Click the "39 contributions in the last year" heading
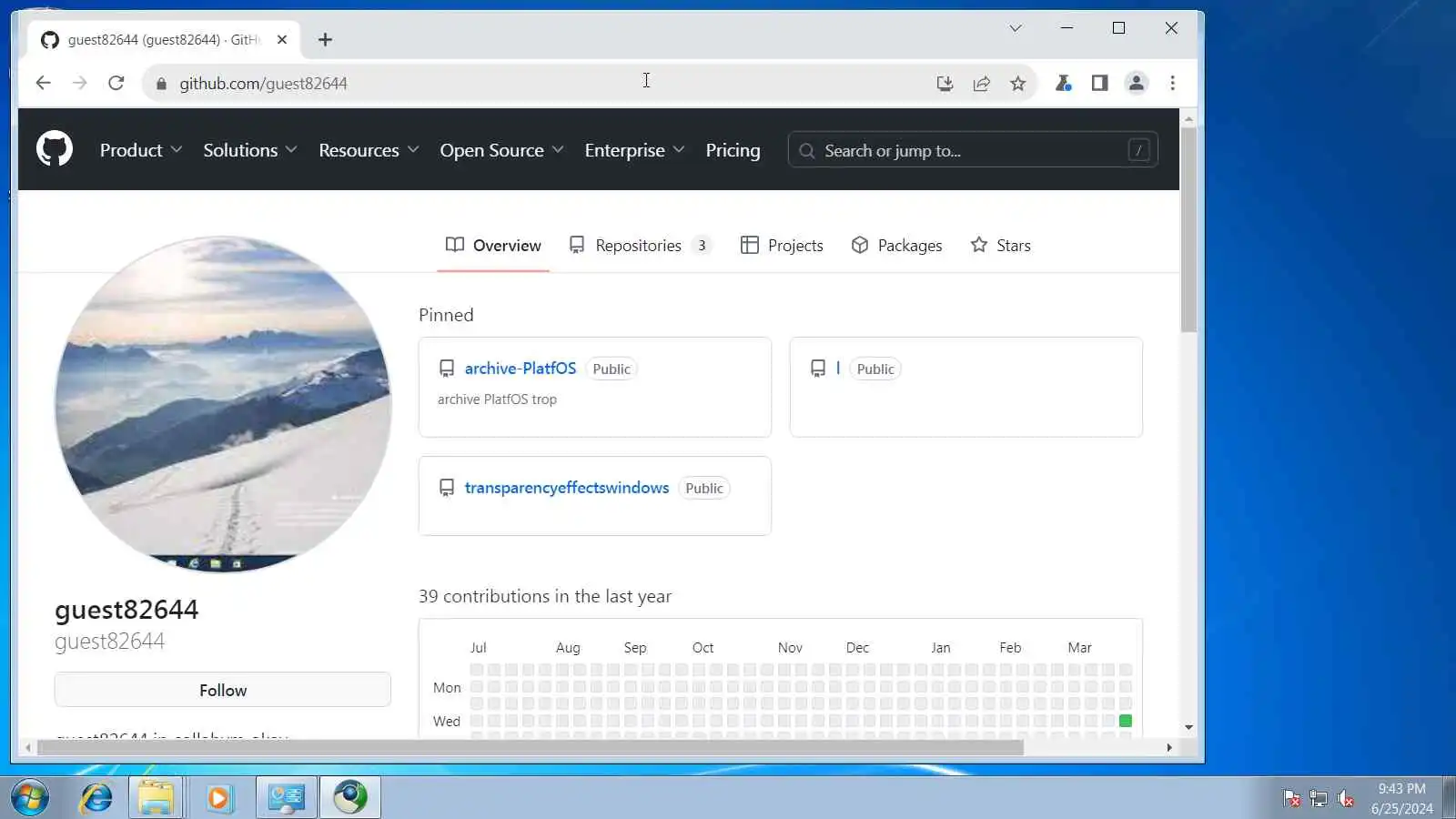 tap(545, 596)
